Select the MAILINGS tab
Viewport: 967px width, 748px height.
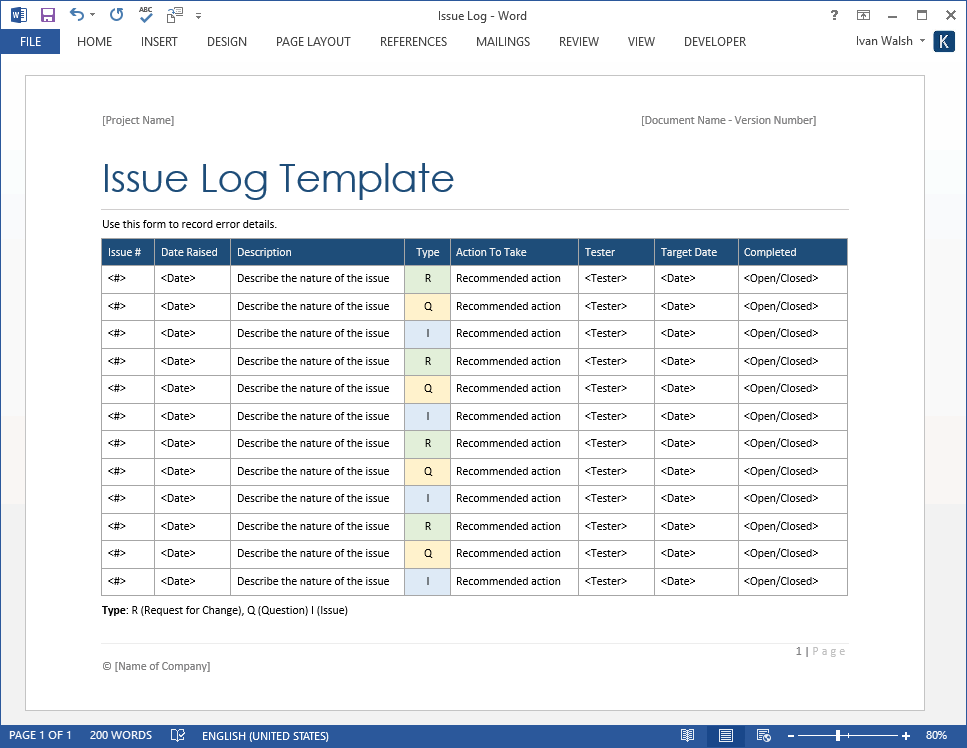click(x=503, y=41)
